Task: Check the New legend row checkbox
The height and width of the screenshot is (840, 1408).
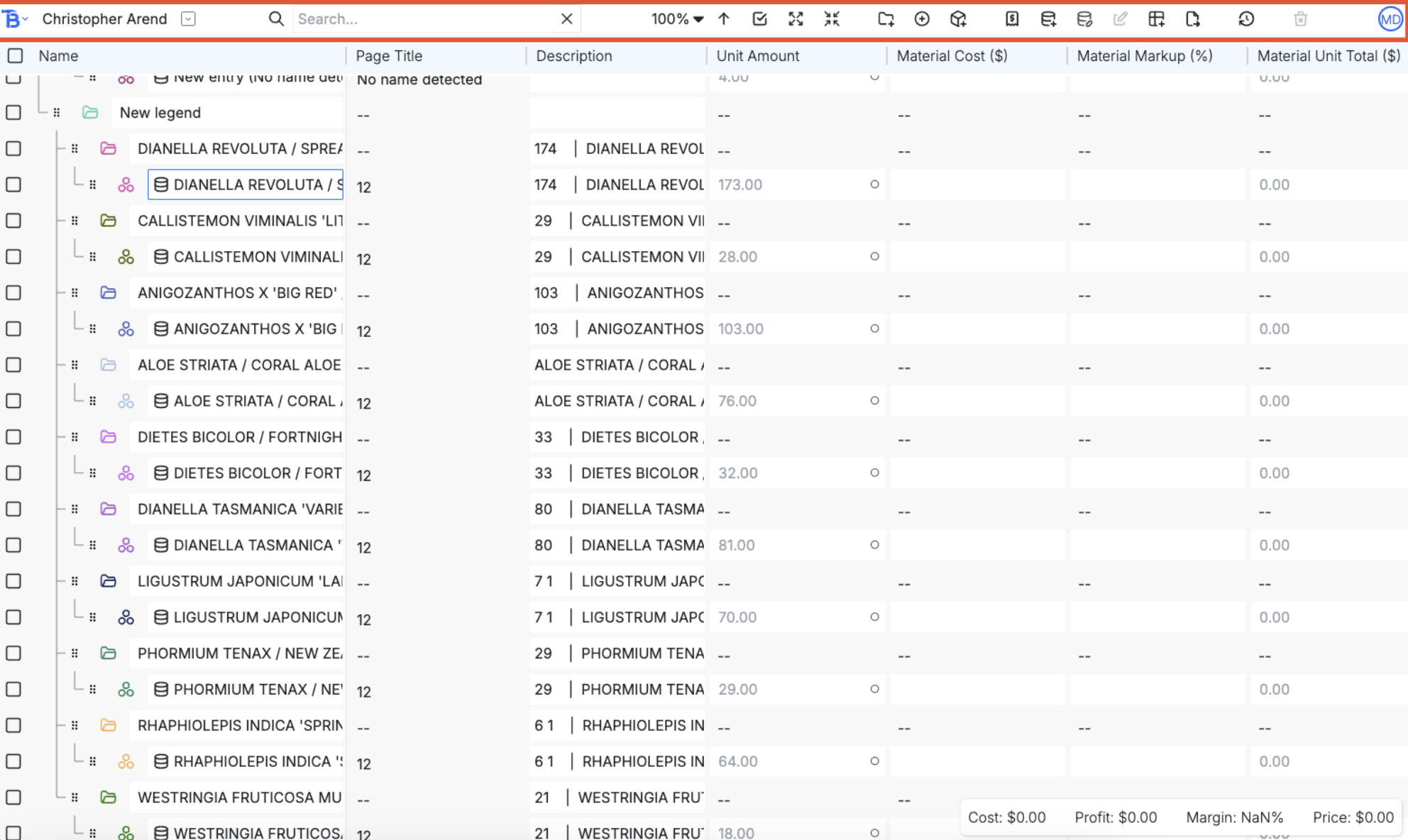Action: coord(13,112)
